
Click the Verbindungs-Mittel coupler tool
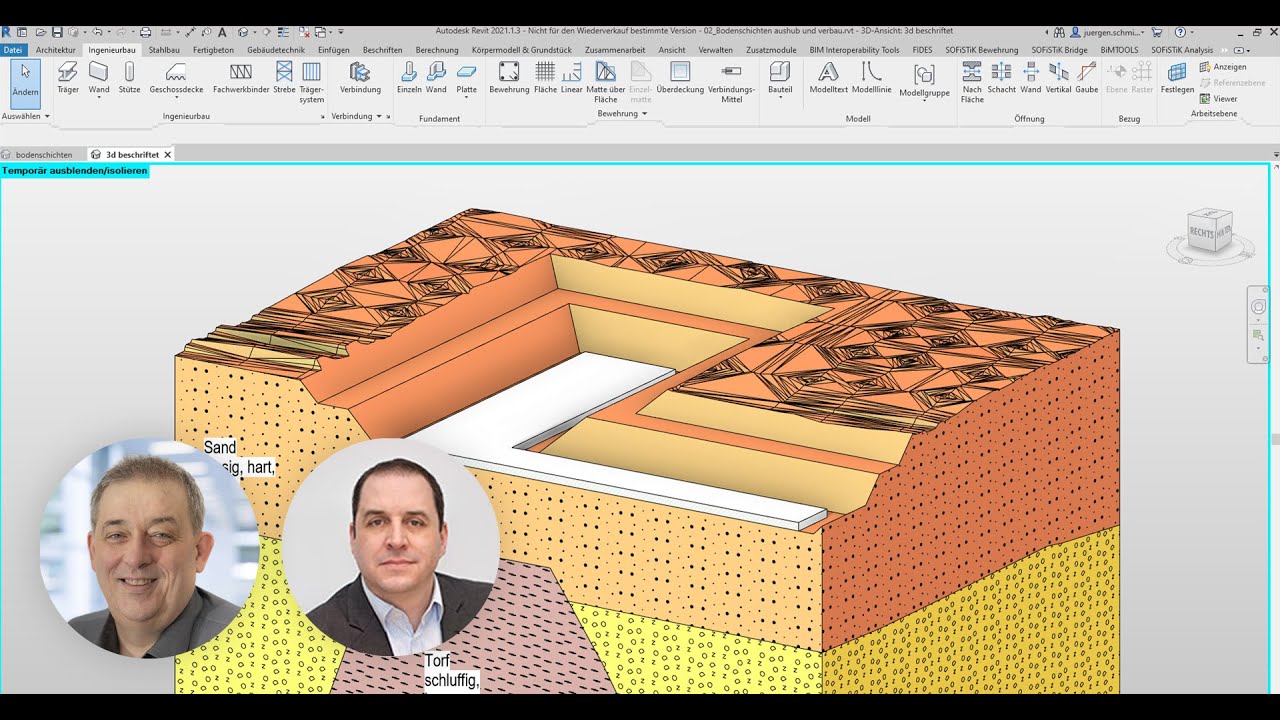(x=732, y=82)
